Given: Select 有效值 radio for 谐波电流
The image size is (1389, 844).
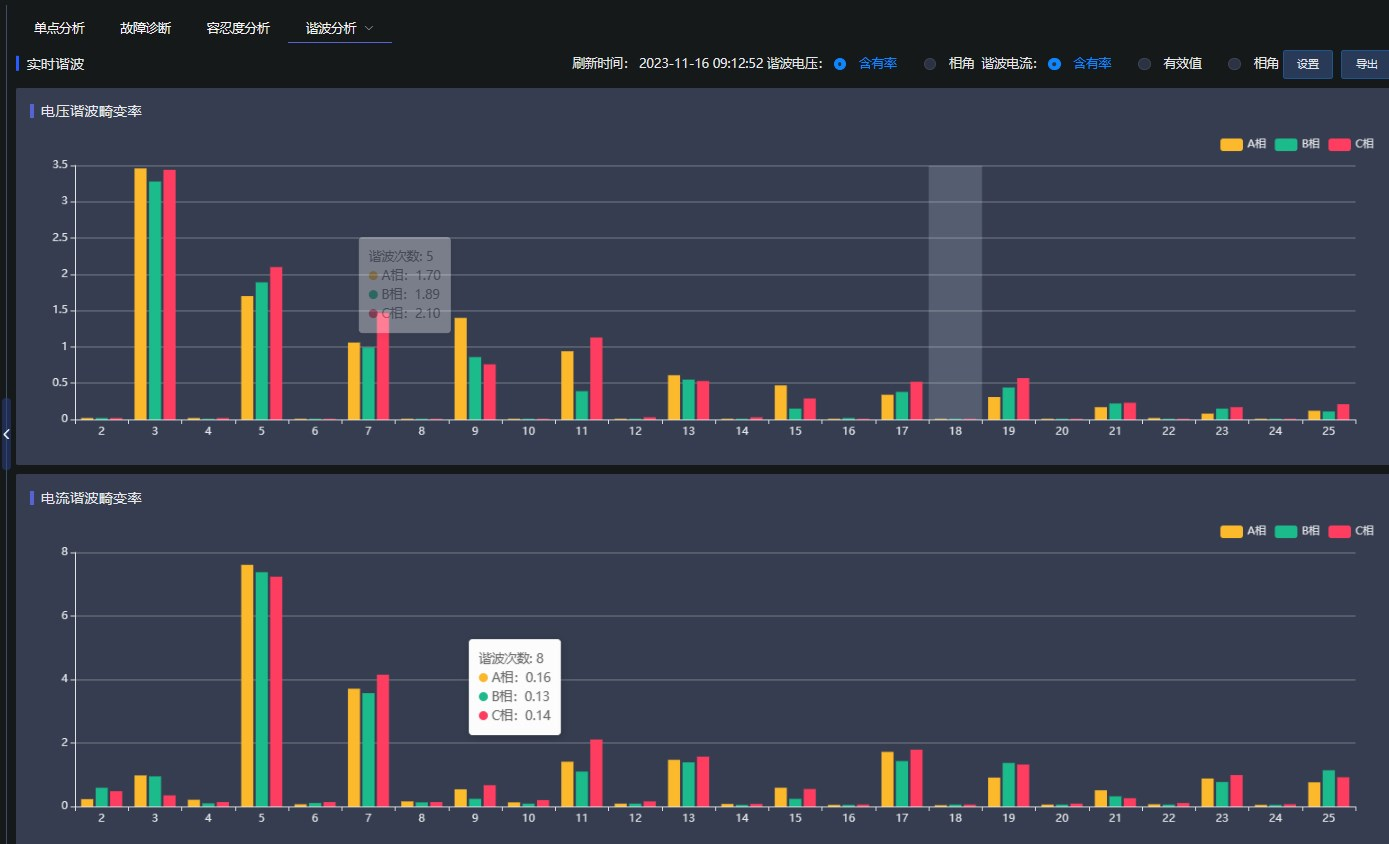Looking at the screenshot, I should [x=1145, y=64].
